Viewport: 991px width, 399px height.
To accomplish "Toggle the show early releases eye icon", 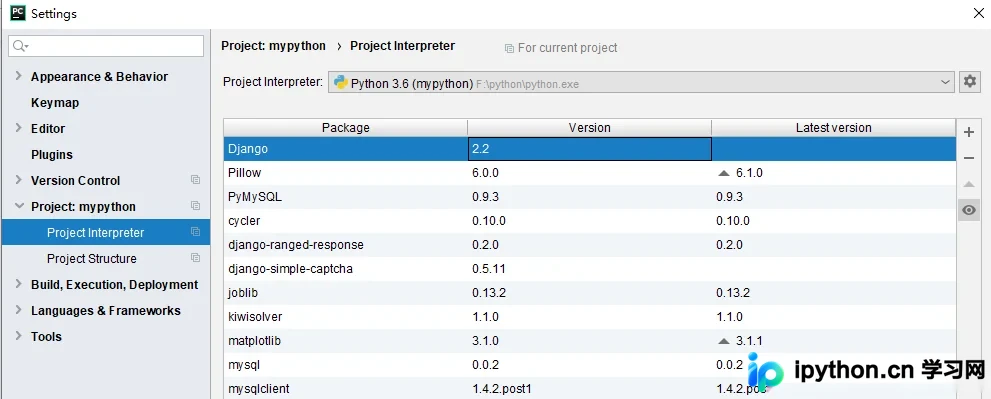I will click(969, 210).
